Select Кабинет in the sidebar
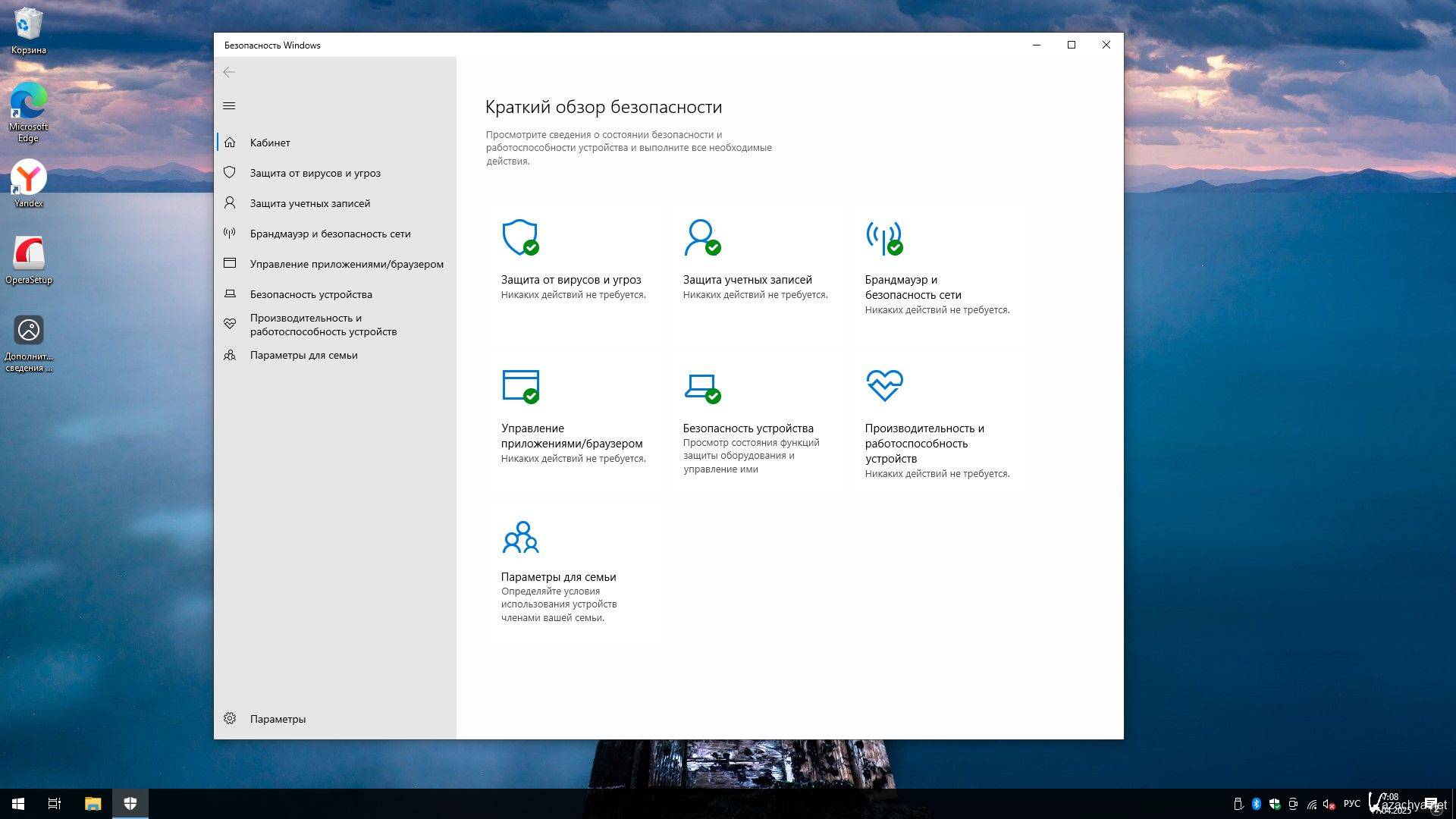Screen dimensions: 1456x819 pos(270,143)
